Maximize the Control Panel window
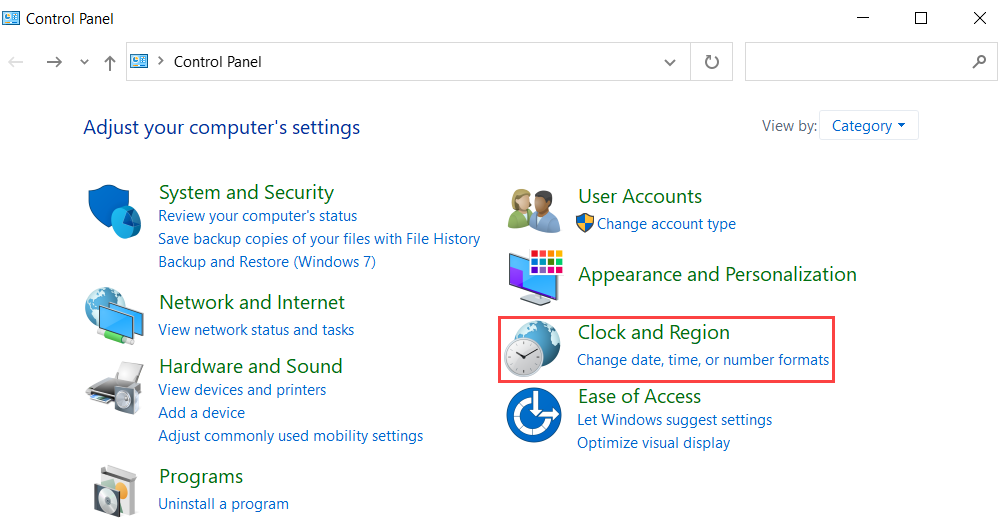This screenshot has height=530, width=1003. point(921,18)
